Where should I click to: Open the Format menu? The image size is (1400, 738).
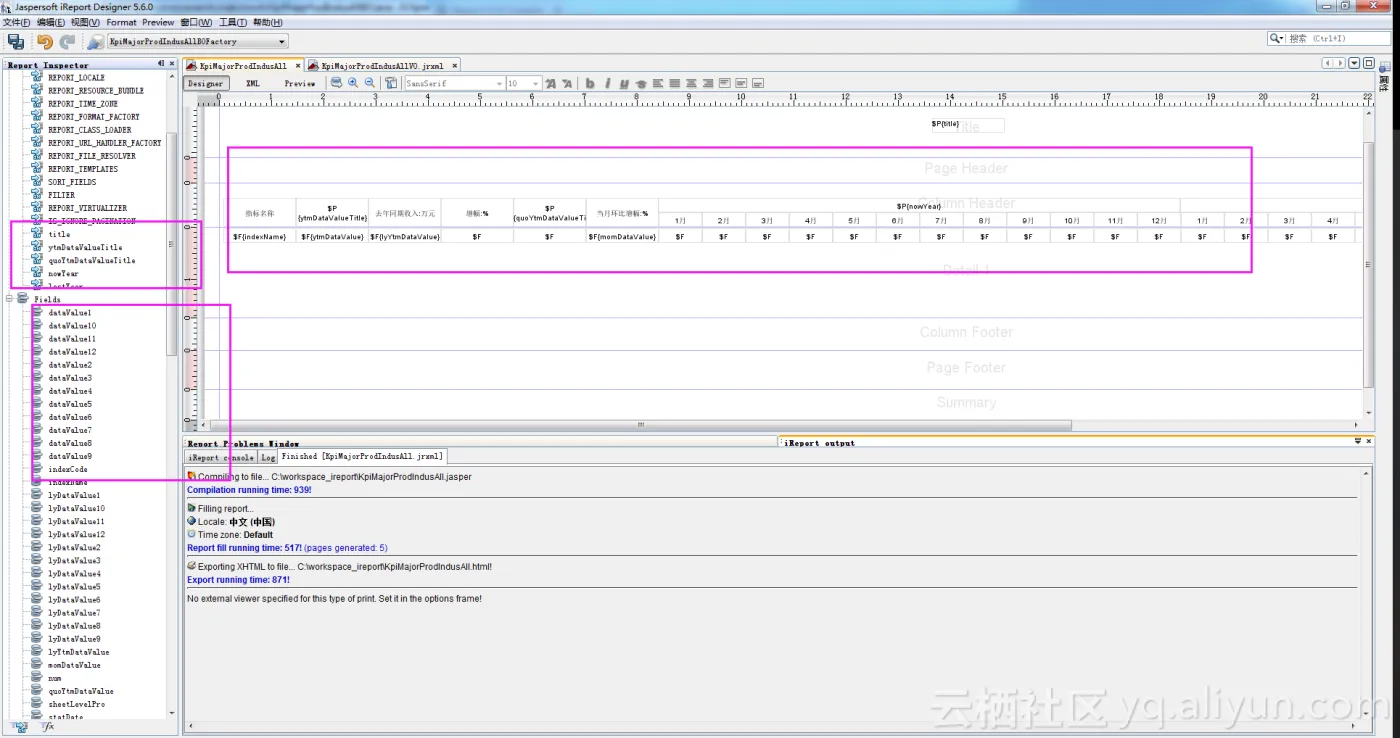pos(121,22)
